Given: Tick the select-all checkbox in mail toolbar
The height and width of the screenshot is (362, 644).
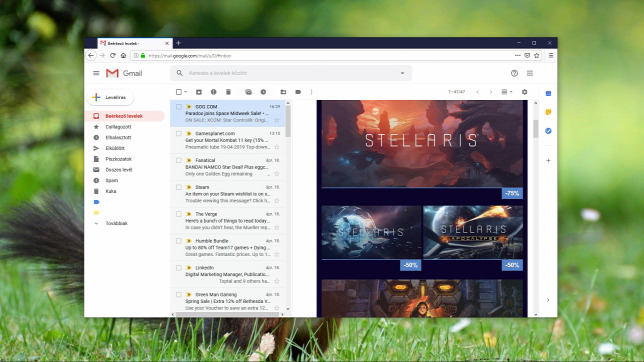Looking at the screenshot, I should point(179,92).
